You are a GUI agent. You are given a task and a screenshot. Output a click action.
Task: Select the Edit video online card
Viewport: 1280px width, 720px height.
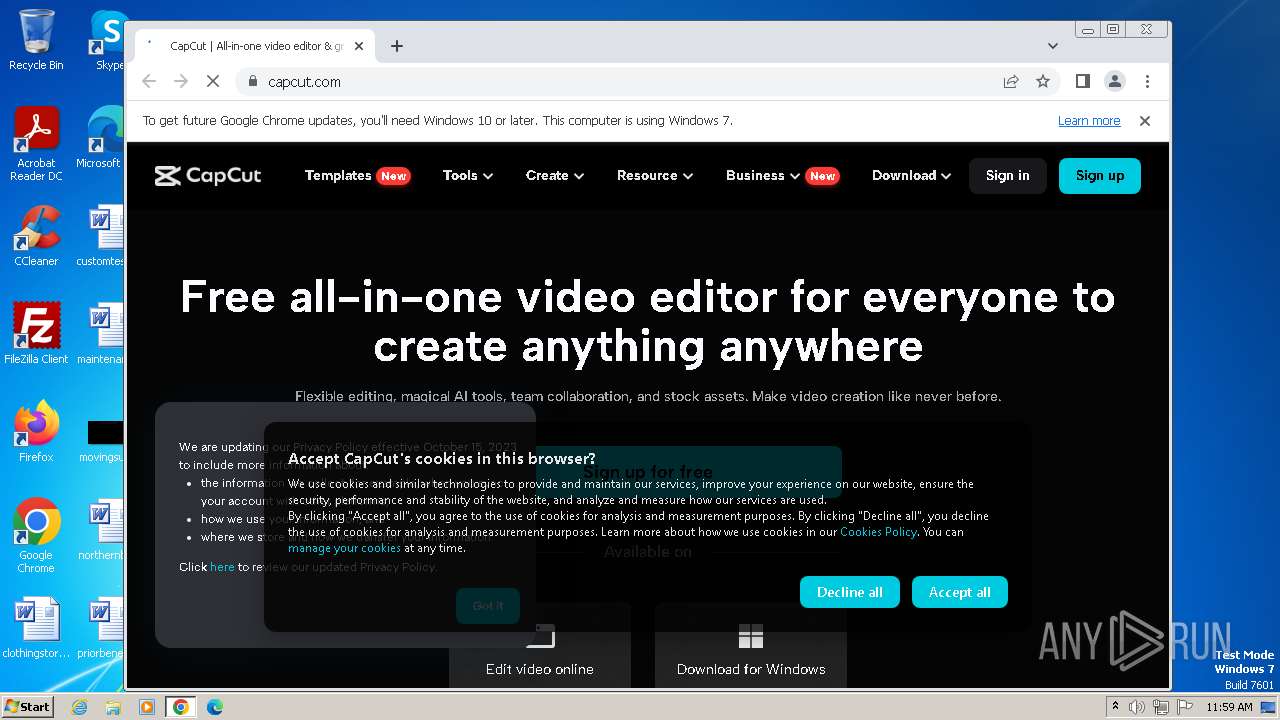[540, 646]
